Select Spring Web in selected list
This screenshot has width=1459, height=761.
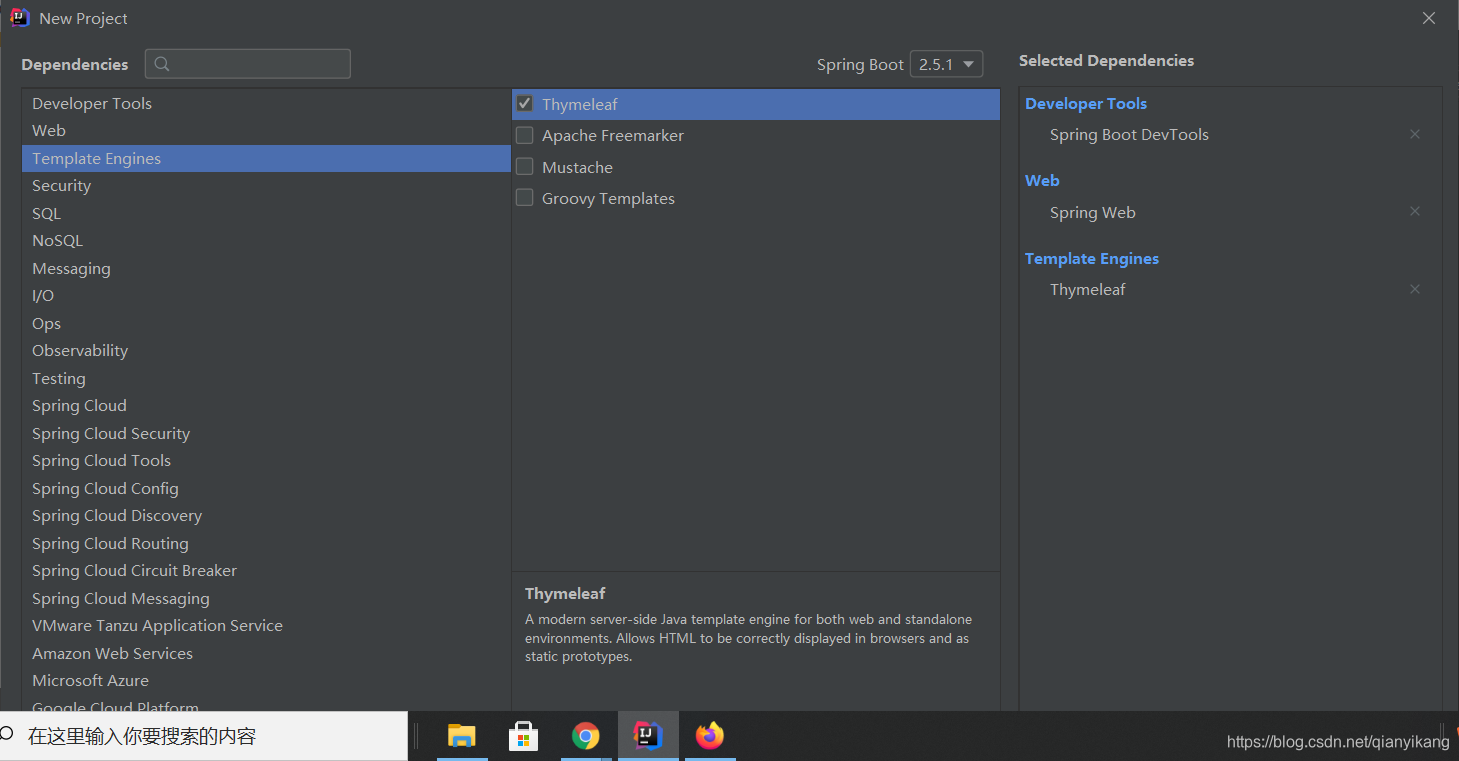(x=1092, y=212)
